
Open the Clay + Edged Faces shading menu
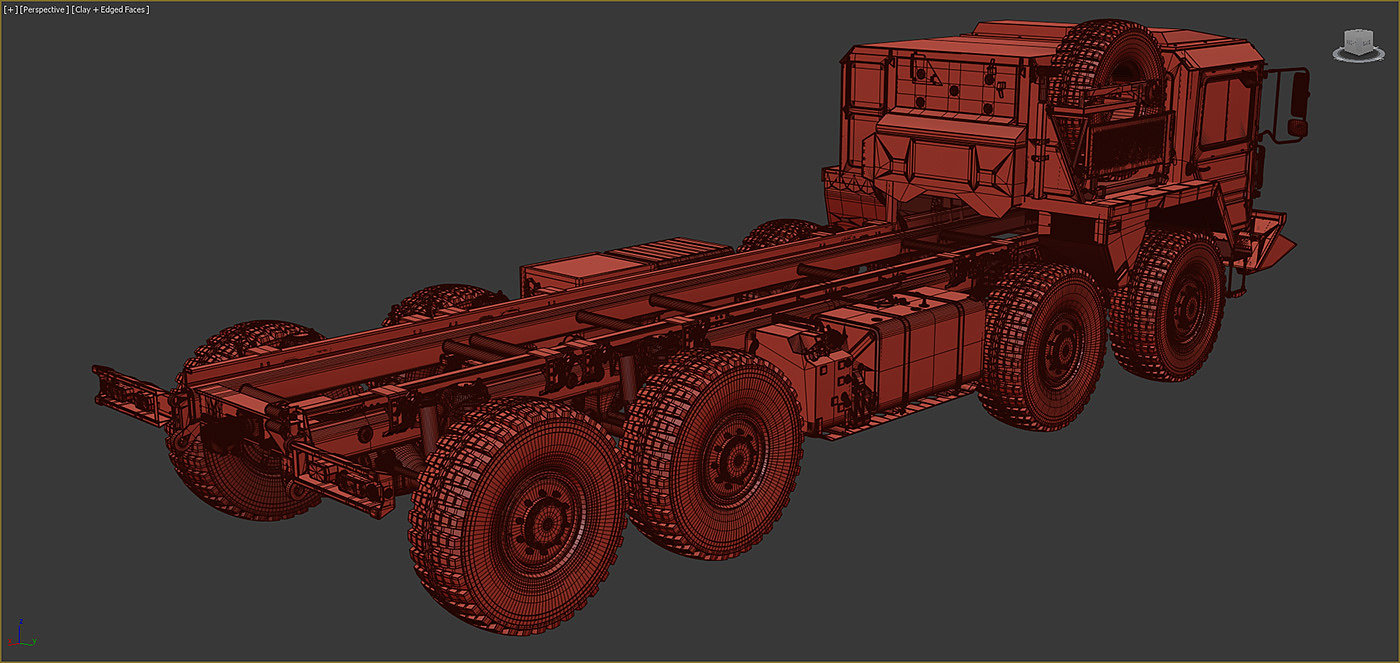pos(110,9)
